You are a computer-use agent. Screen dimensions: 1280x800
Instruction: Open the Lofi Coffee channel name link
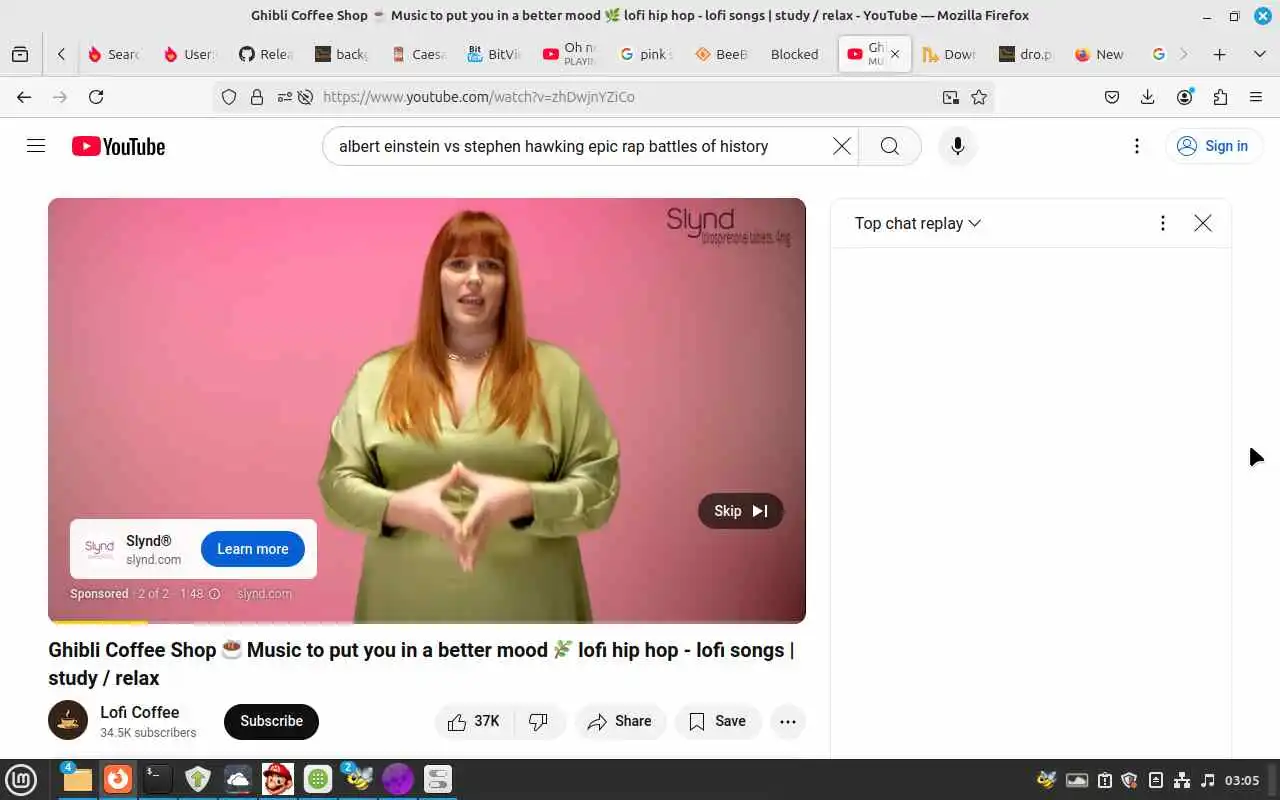140,712
